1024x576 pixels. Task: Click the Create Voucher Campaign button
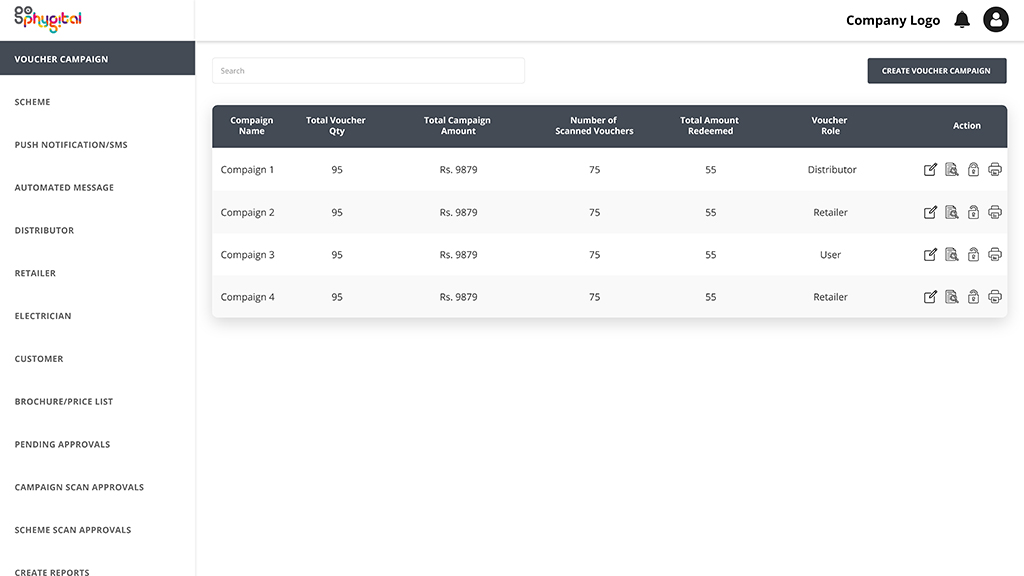936,71
